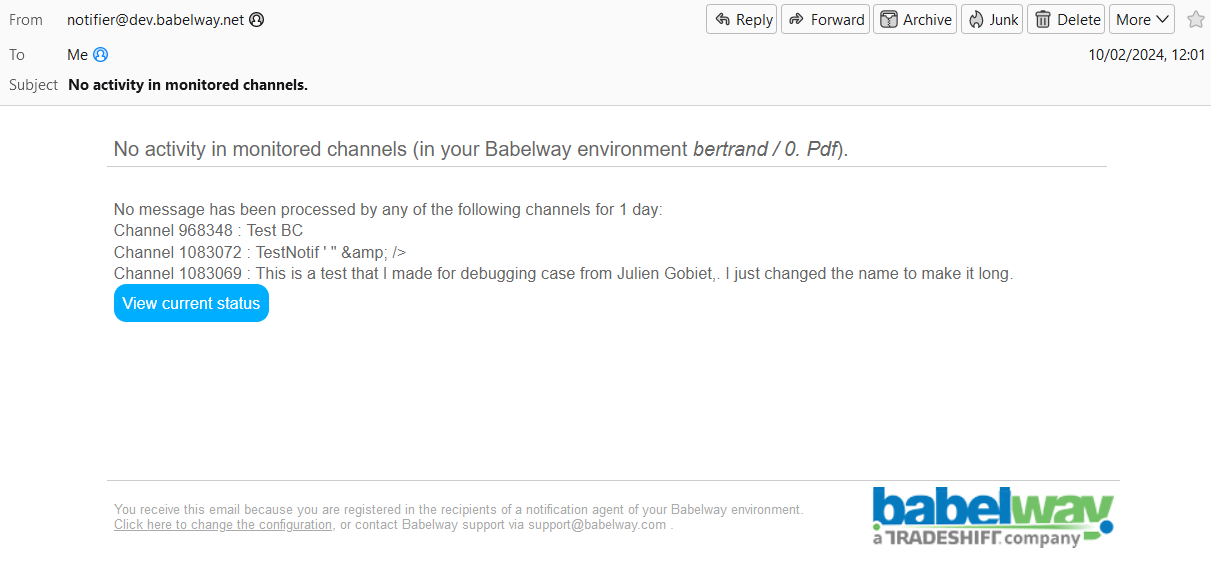This screenshot has width=1211, height=575.
Task: Expand the More actions dropdown
Action: tap(1141, 19)
